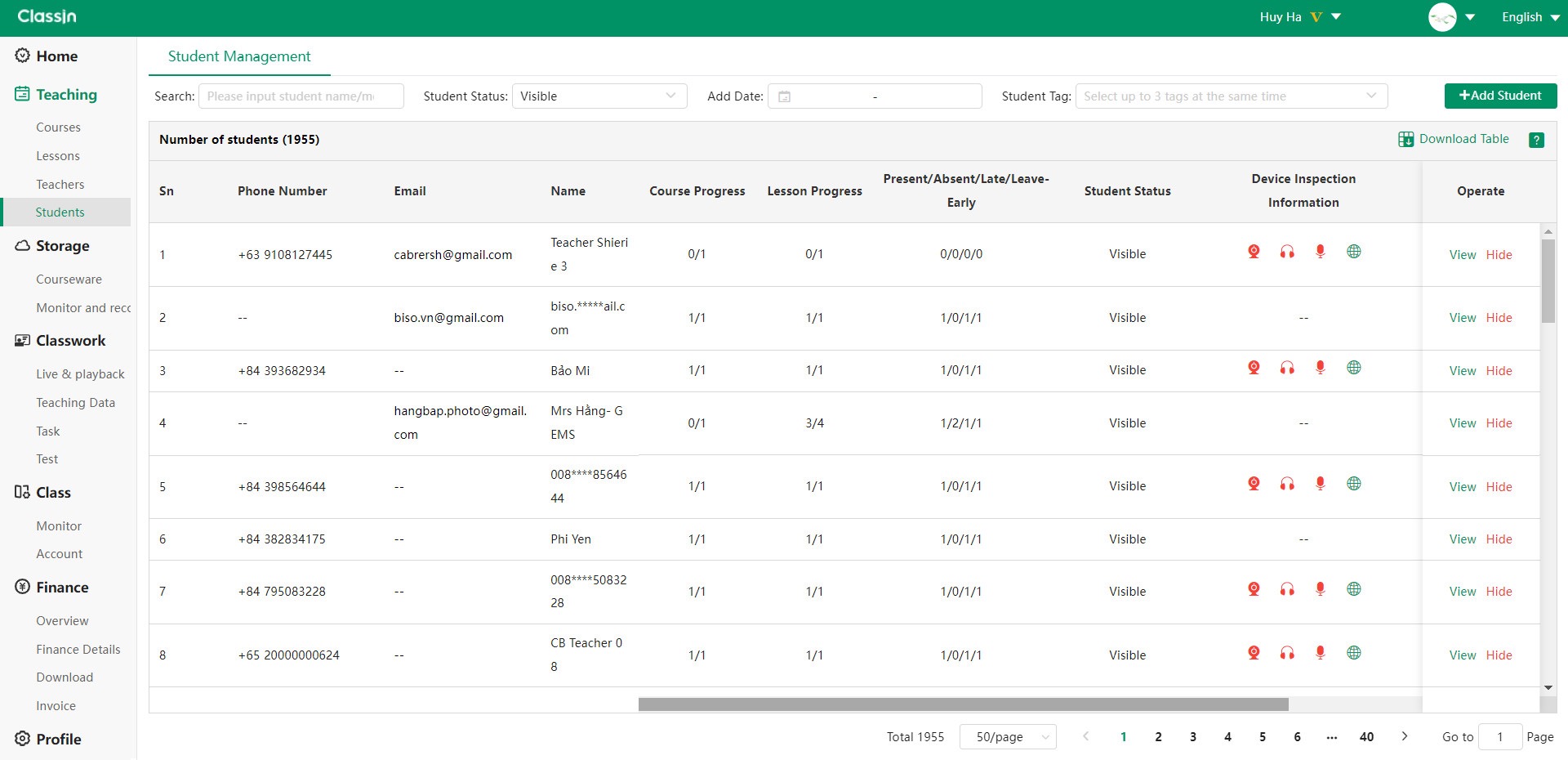Click the Add Date range field
The width and height of the screenshot is (1568, 760).
(875, 96)
